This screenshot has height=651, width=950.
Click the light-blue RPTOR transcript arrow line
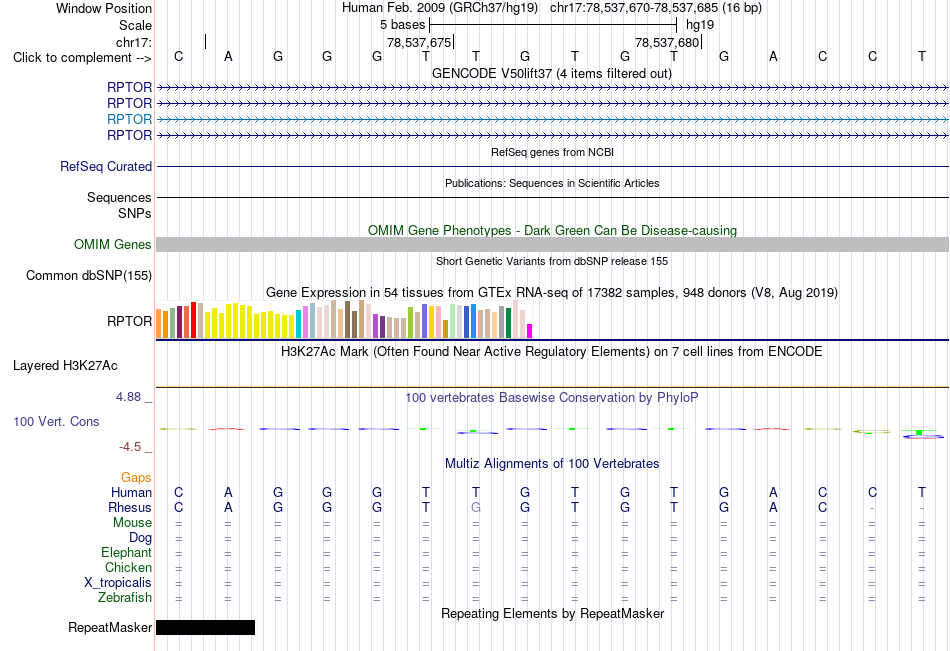[x=552, y=119]
